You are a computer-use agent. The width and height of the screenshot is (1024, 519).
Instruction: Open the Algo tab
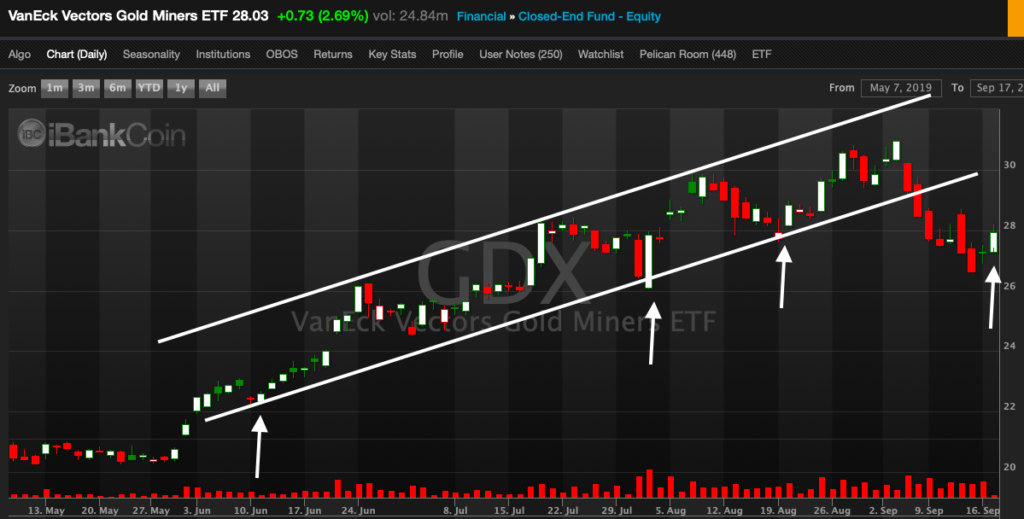19,54
